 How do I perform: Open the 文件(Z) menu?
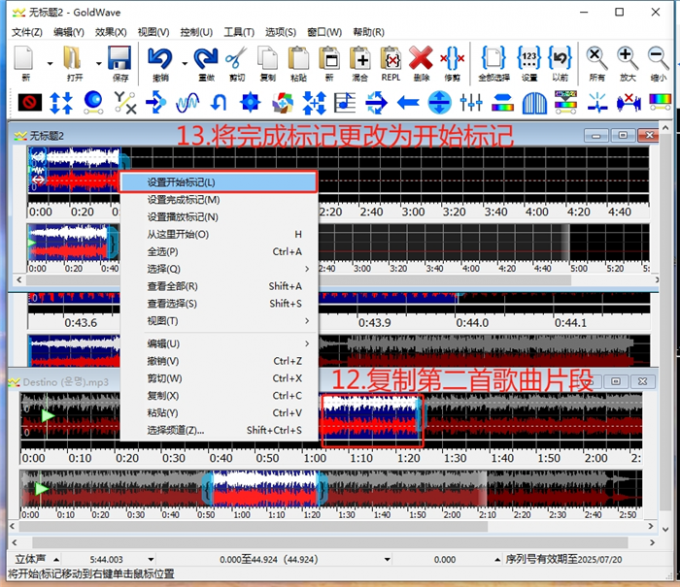coord(27,32)
